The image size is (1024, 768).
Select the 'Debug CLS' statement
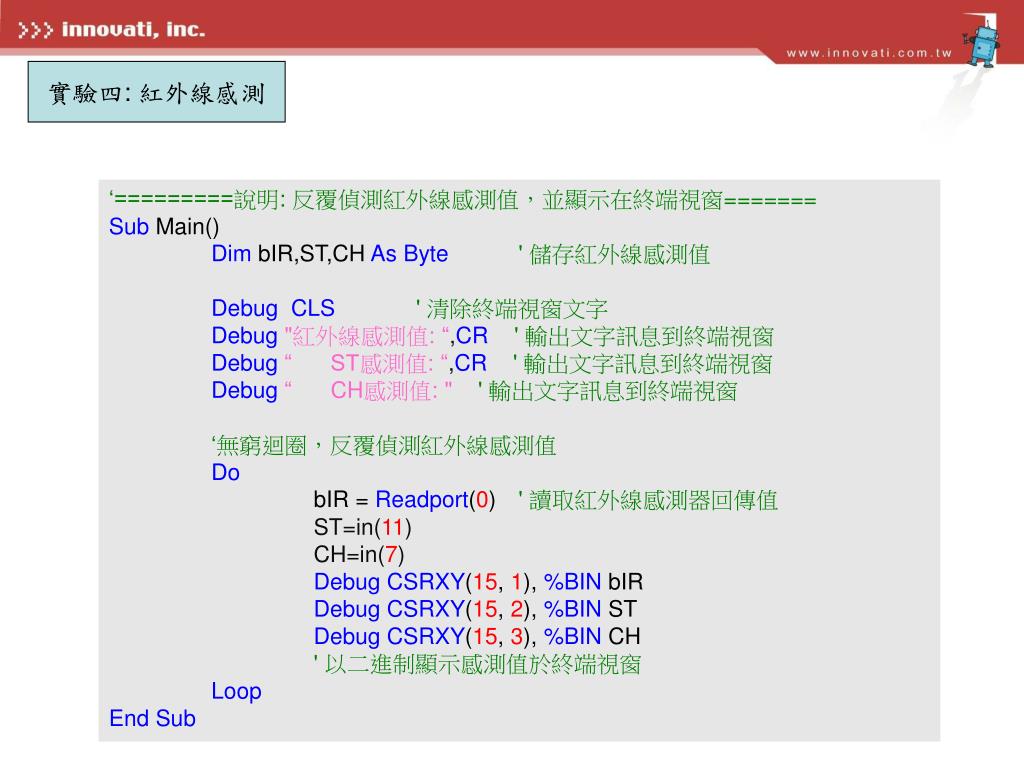[273, 308]
